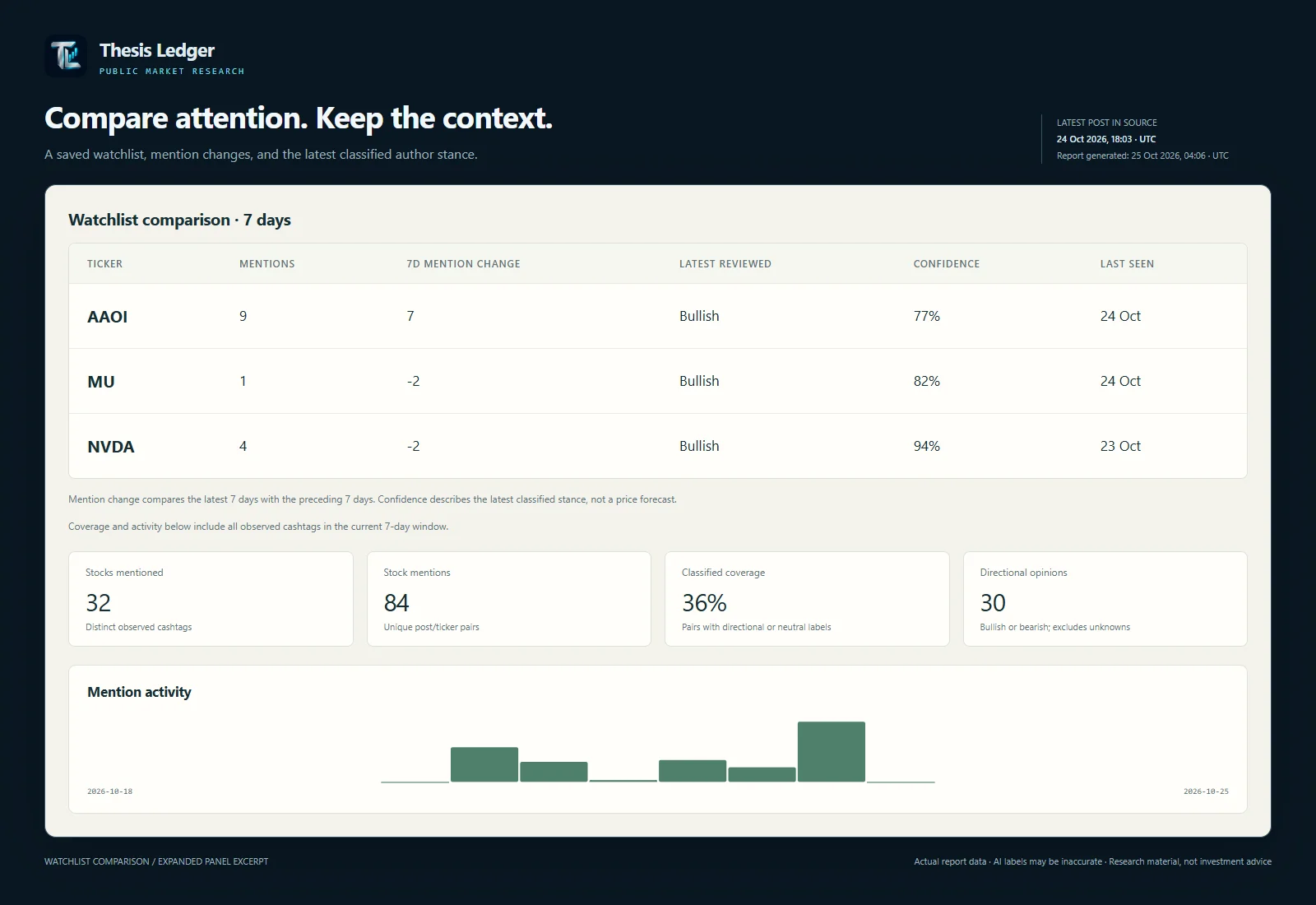Click the Stocks mentioned label
The image size is (1316, 905).
pos(124,573)
